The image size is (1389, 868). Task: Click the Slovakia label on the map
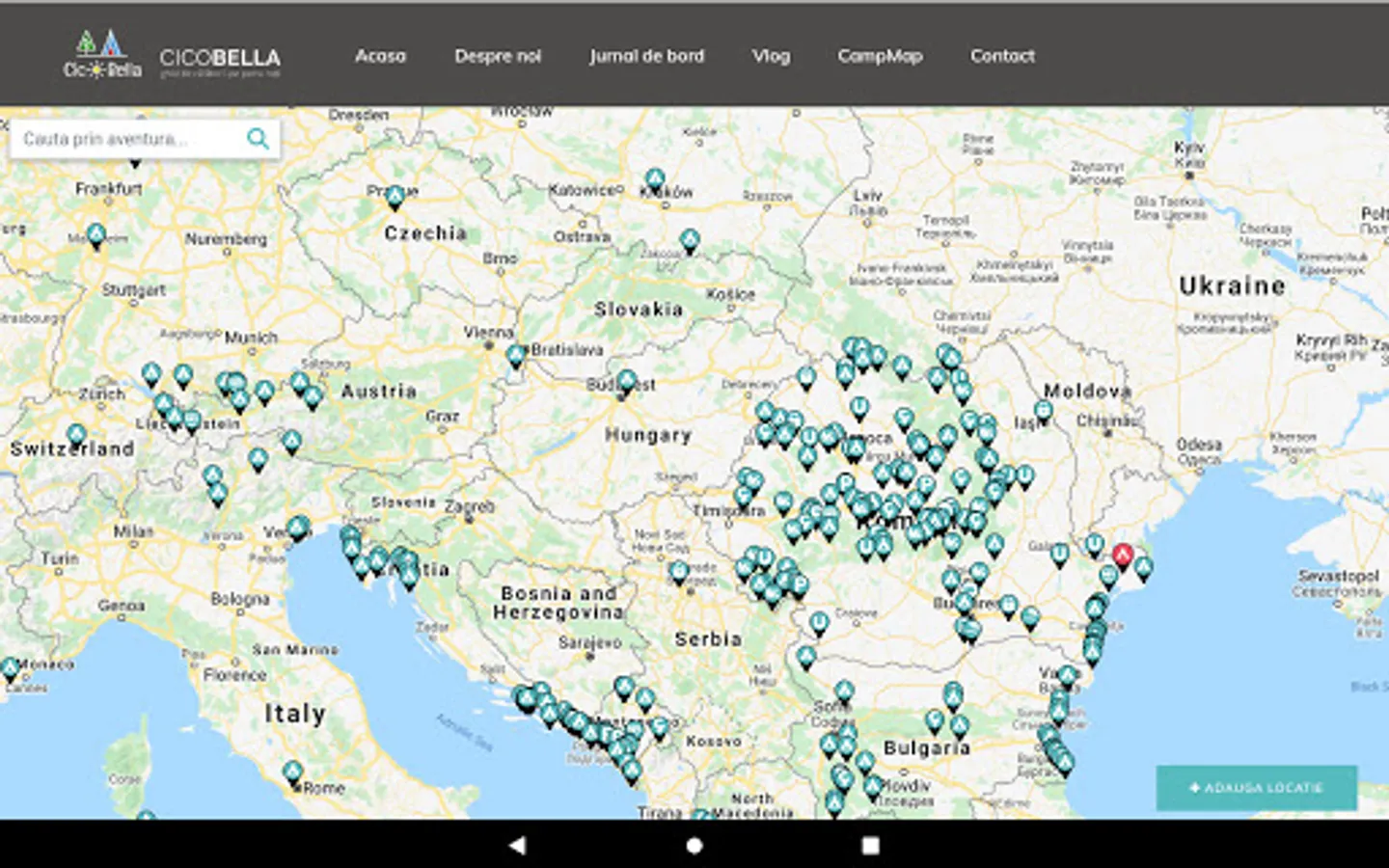tap(639, 310)
